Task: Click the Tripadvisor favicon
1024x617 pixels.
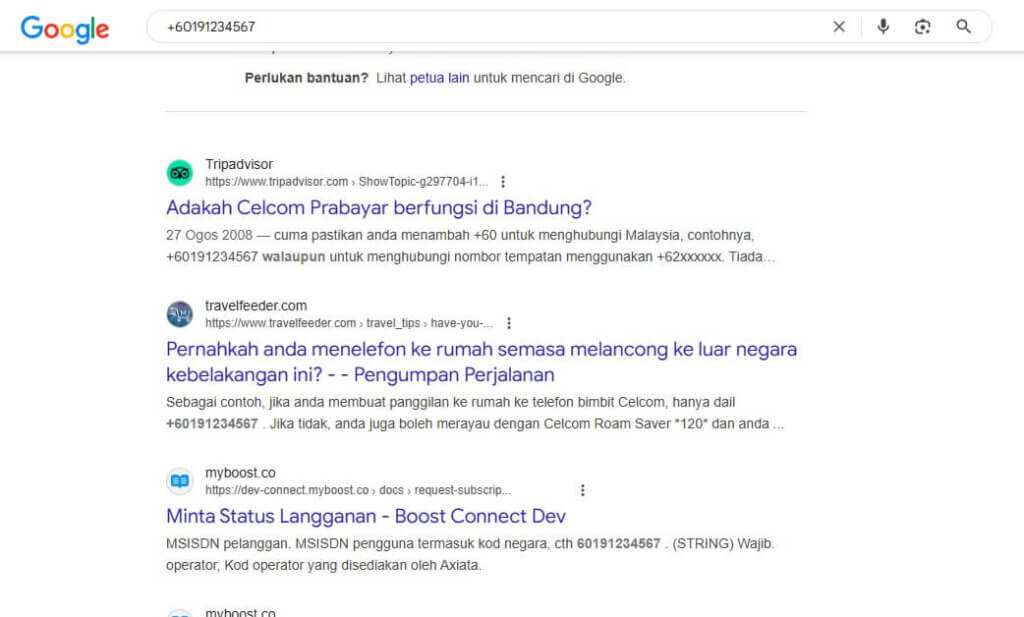Action: point(180,173)
